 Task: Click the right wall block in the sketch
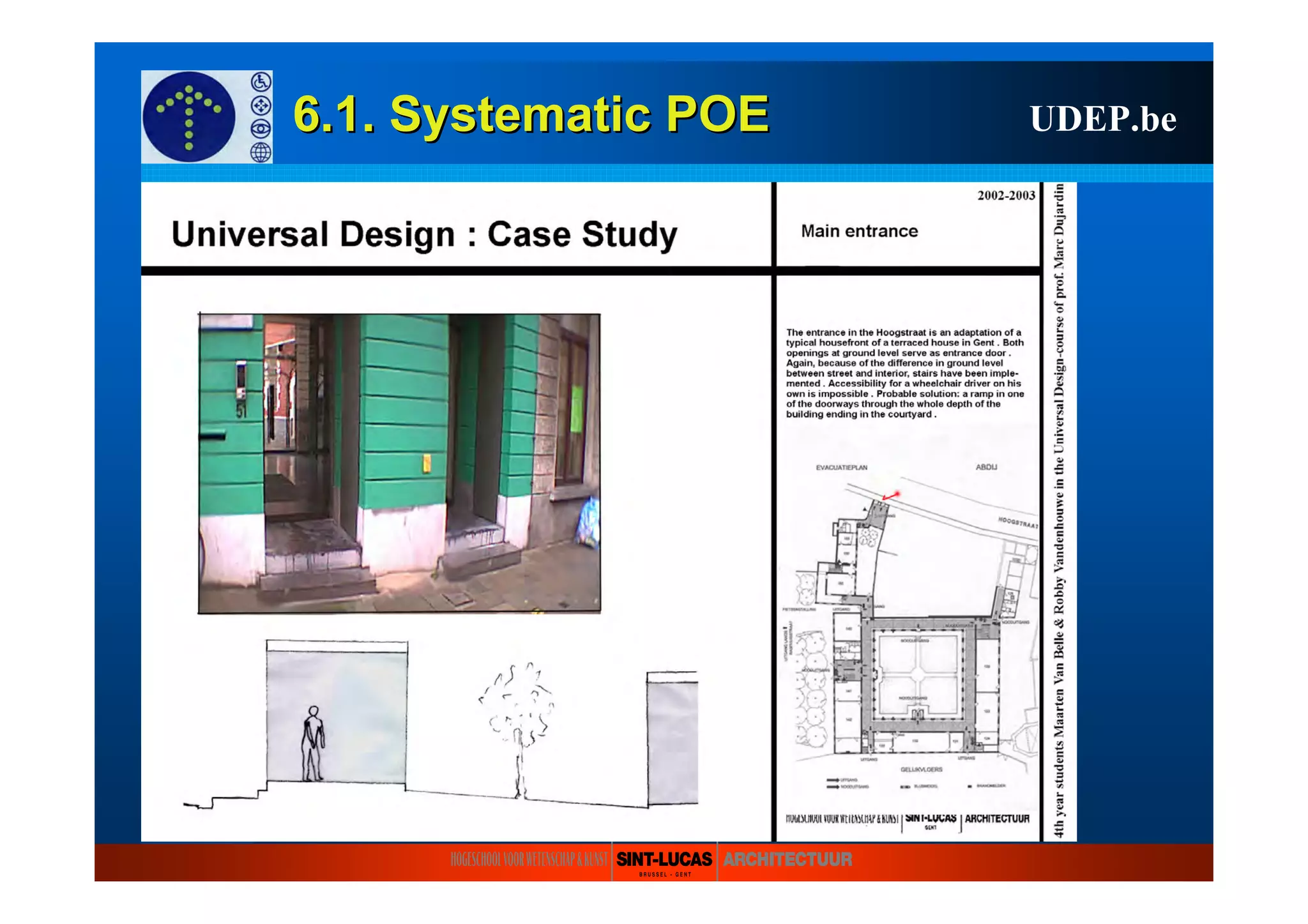(x=673, y=739)
